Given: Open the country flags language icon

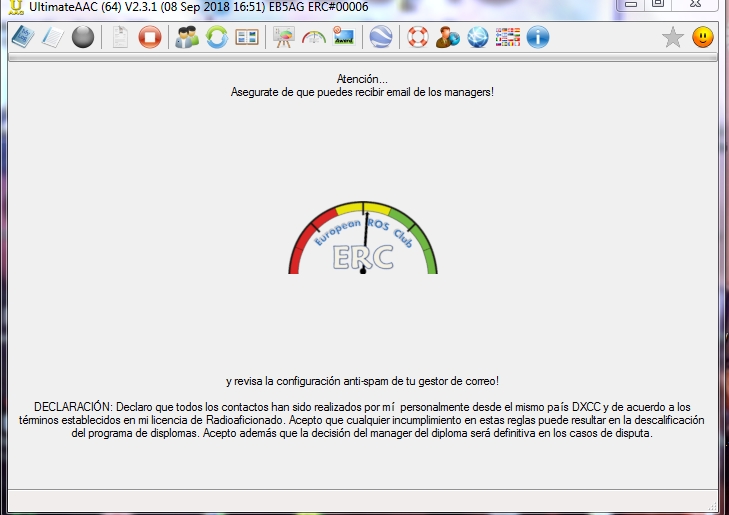Looking at the screenshot, I should click(508, 37).
